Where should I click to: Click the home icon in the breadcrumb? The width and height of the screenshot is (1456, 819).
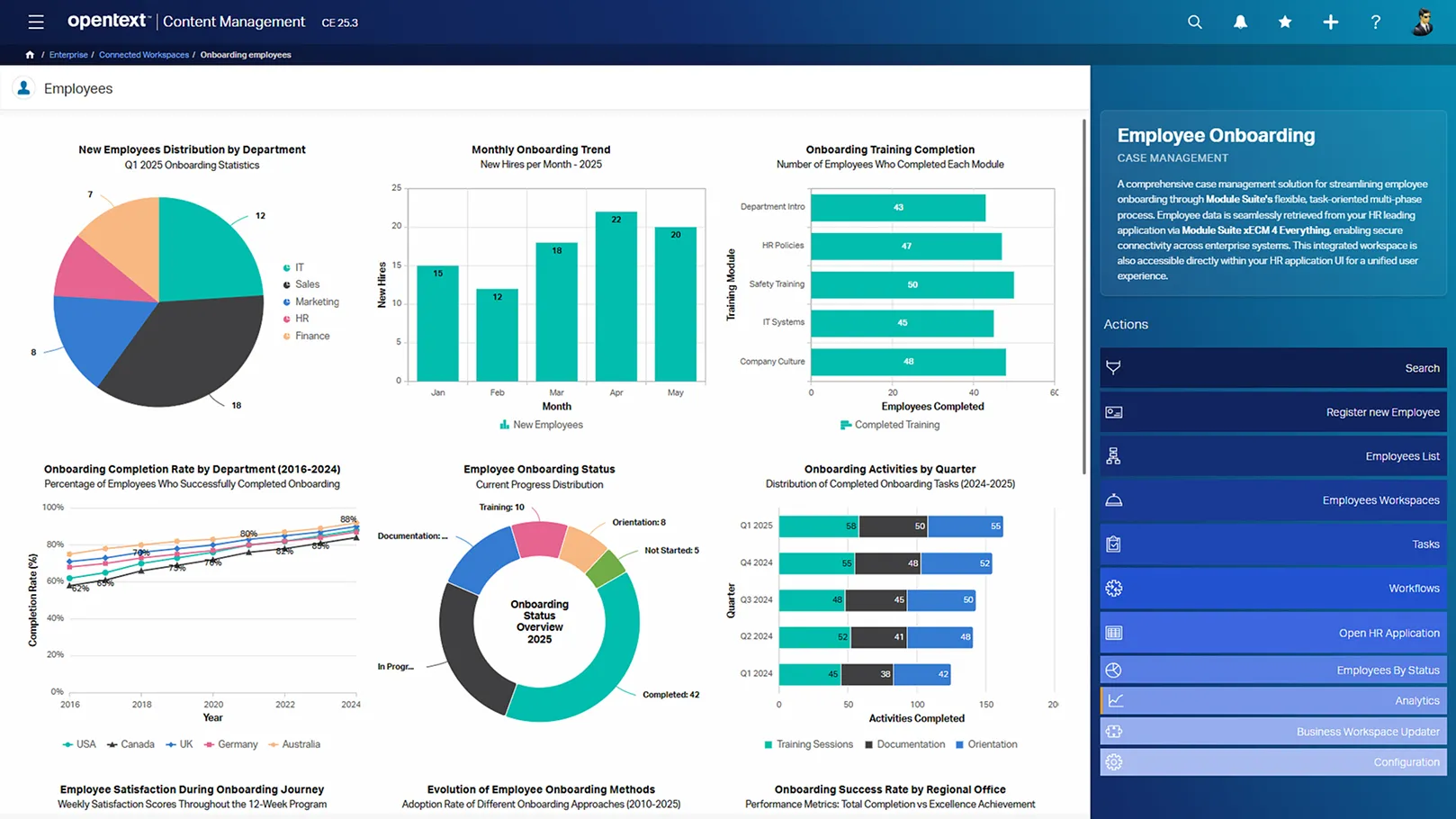30,54
